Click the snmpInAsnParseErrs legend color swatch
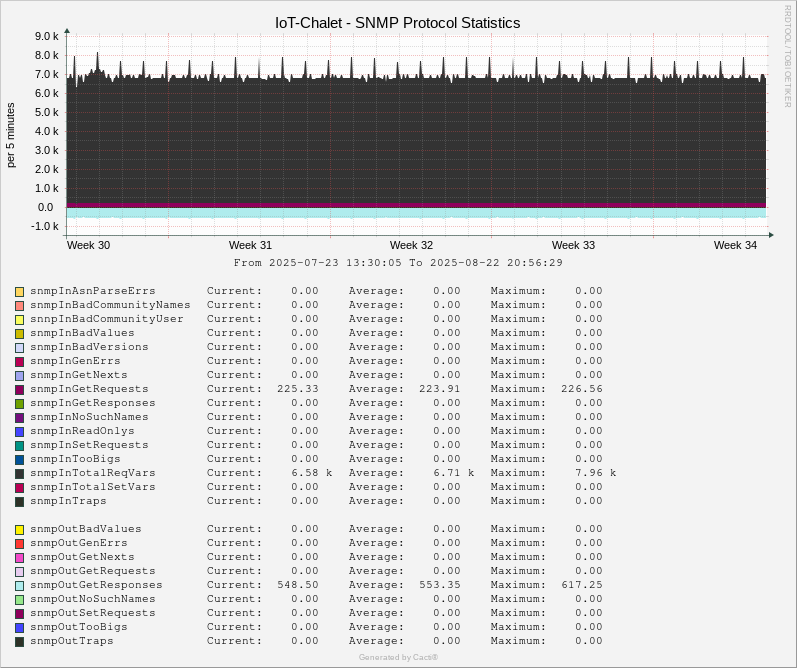 click(19, 292)
